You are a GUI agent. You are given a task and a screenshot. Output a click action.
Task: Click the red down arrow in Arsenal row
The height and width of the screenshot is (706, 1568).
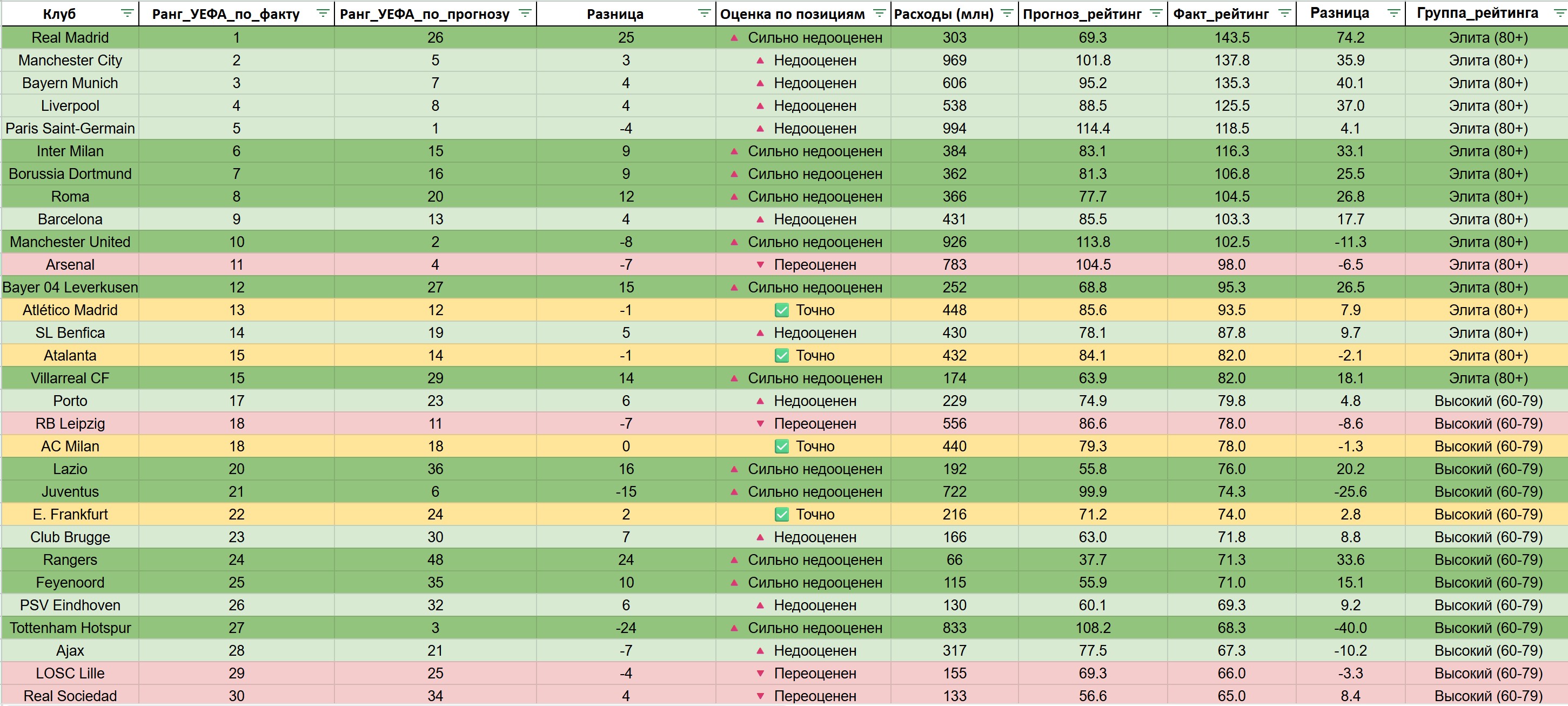760,264
